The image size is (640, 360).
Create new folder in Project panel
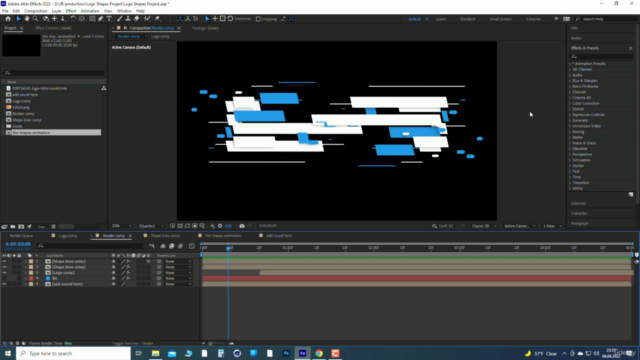coord(13,227)
